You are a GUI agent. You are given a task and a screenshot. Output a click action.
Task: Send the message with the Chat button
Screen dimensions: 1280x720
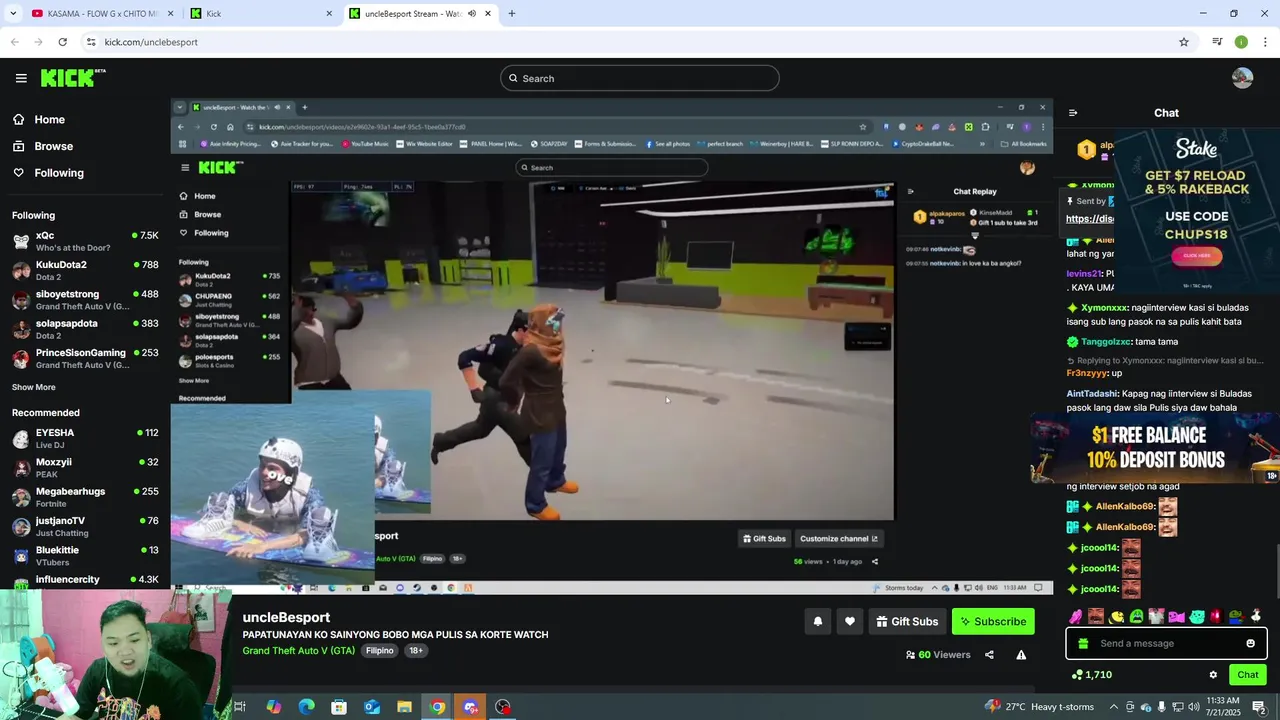coord(1247,675)
